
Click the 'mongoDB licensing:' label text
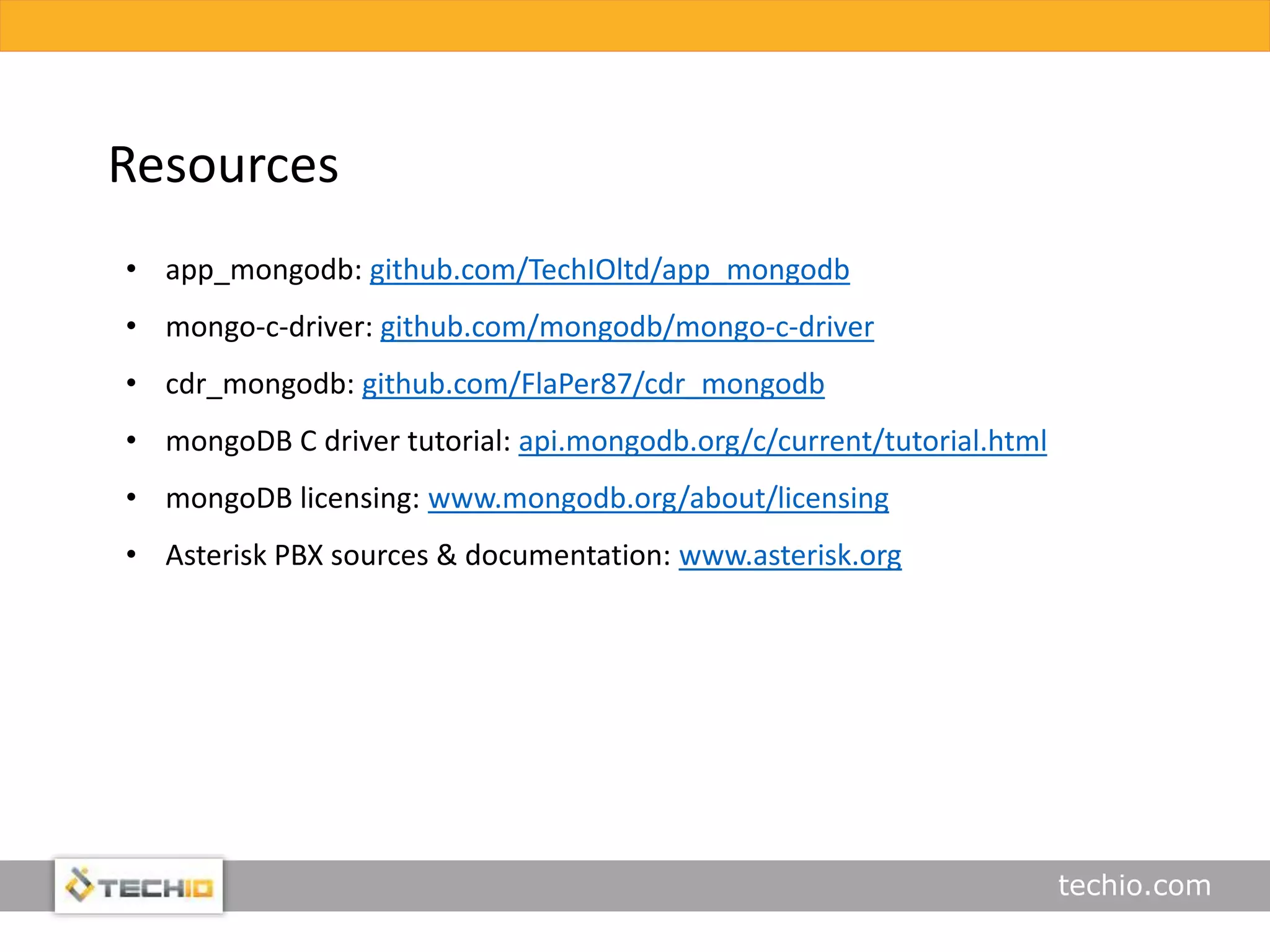293,498
